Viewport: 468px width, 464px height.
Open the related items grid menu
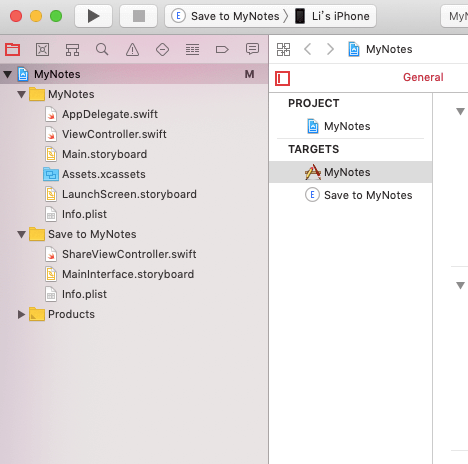click(283, 49)
